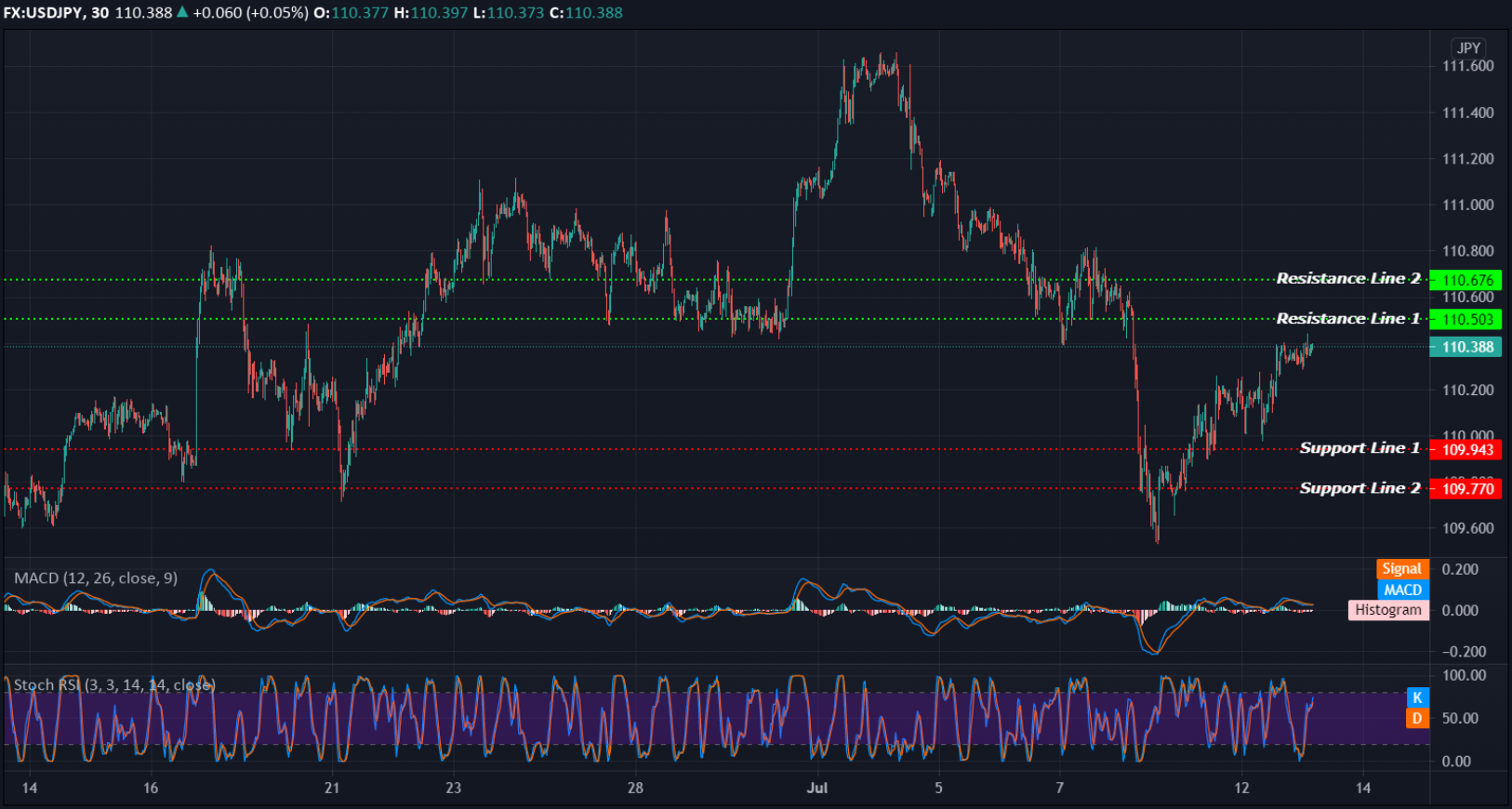
Task: Click the Jul date label on time axis
Action: tap(816, 788)
